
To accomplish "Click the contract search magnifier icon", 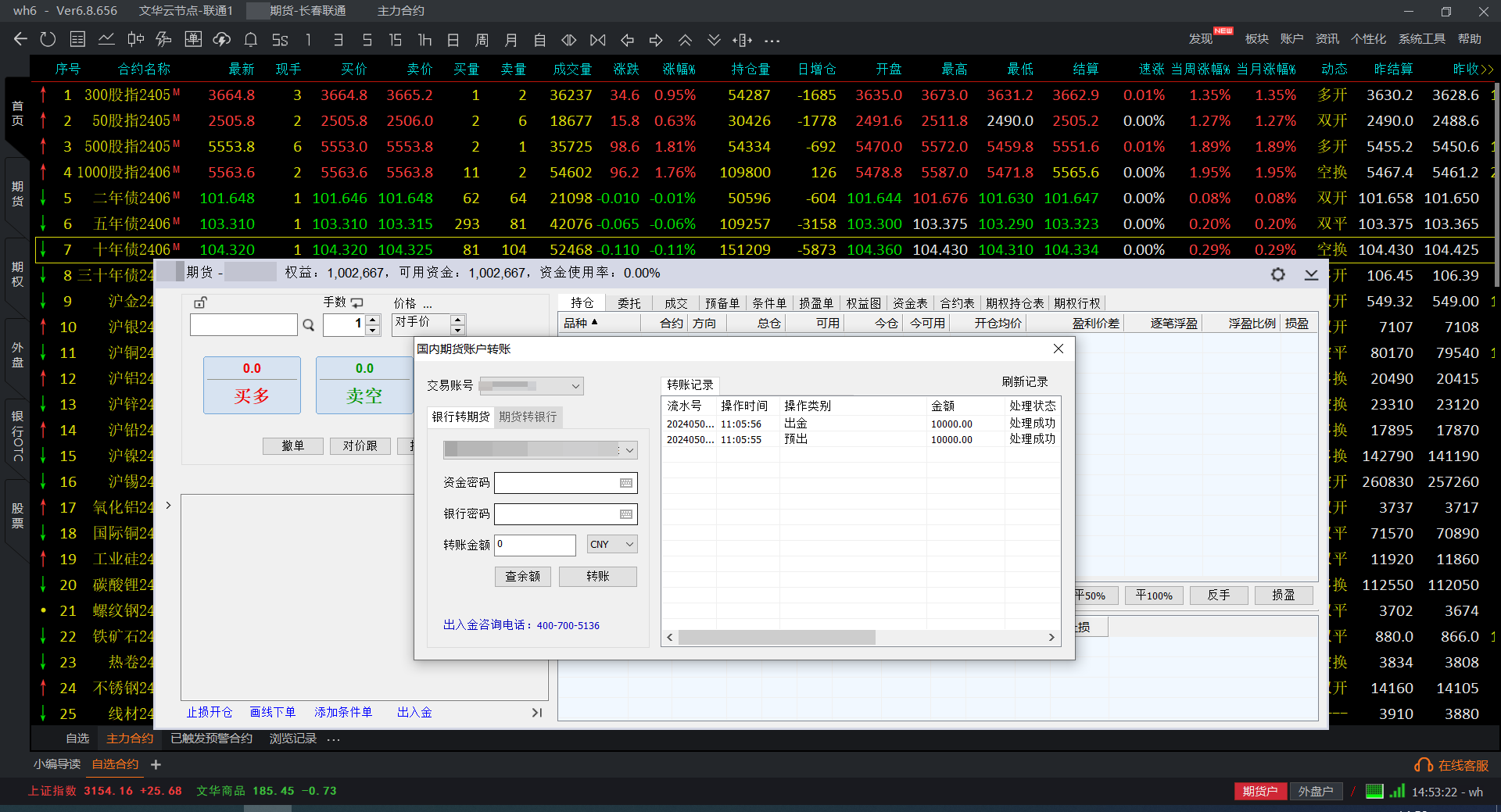I will pyautogui.click(x=309, y=325).
